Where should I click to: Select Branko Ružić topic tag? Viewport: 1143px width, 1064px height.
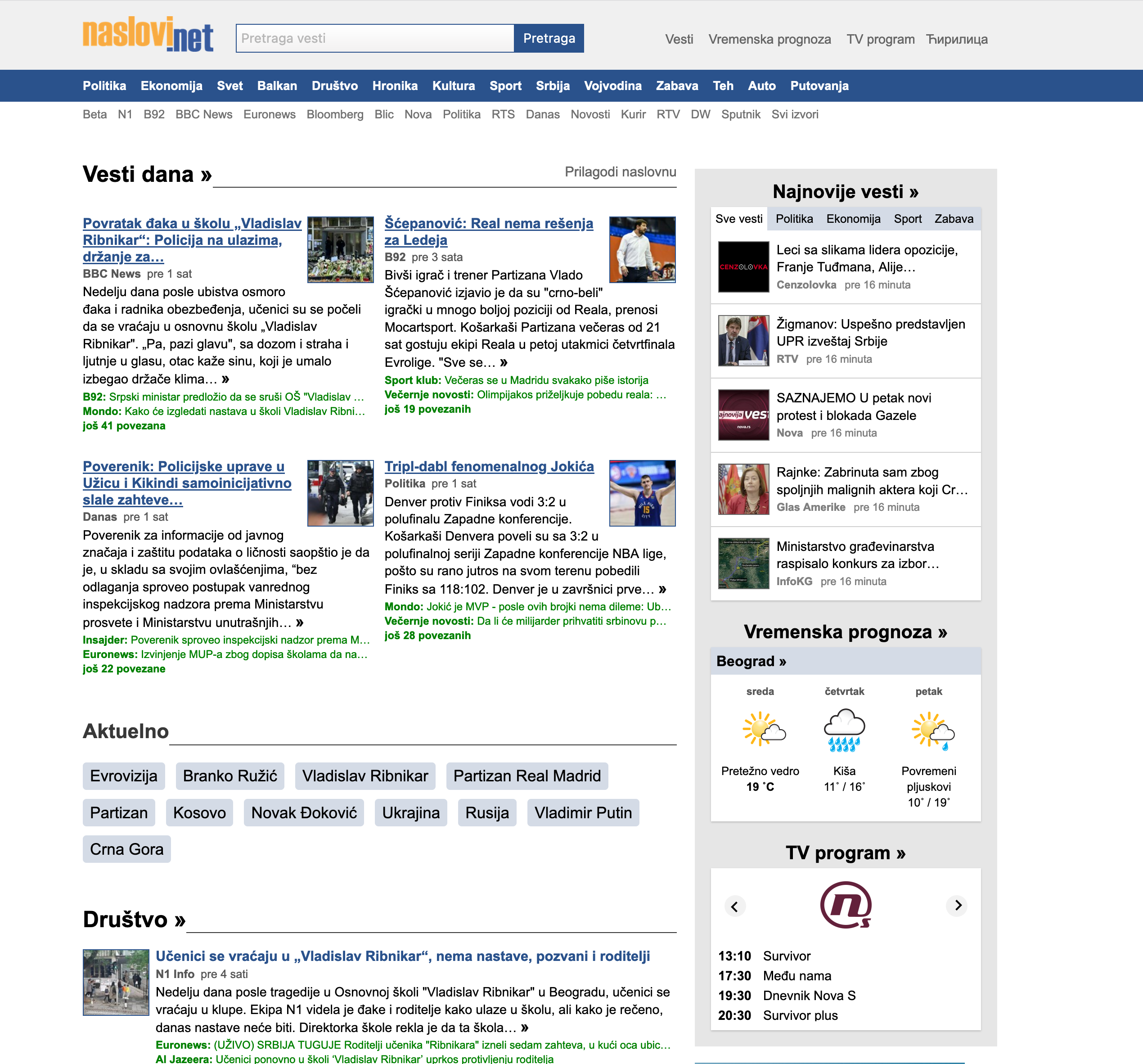tap(230, 776)
